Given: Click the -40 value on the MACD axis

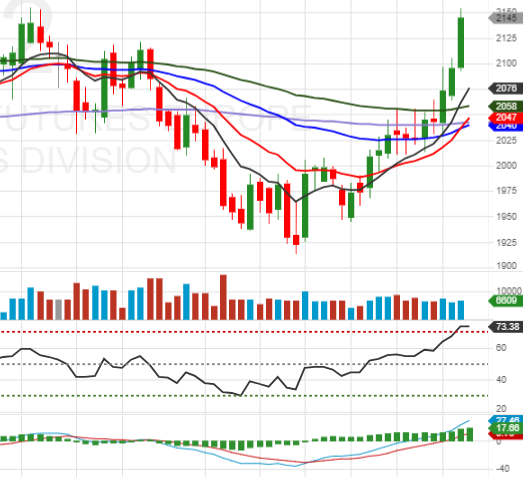Looking at the screenshot, I should pos(503,469).
